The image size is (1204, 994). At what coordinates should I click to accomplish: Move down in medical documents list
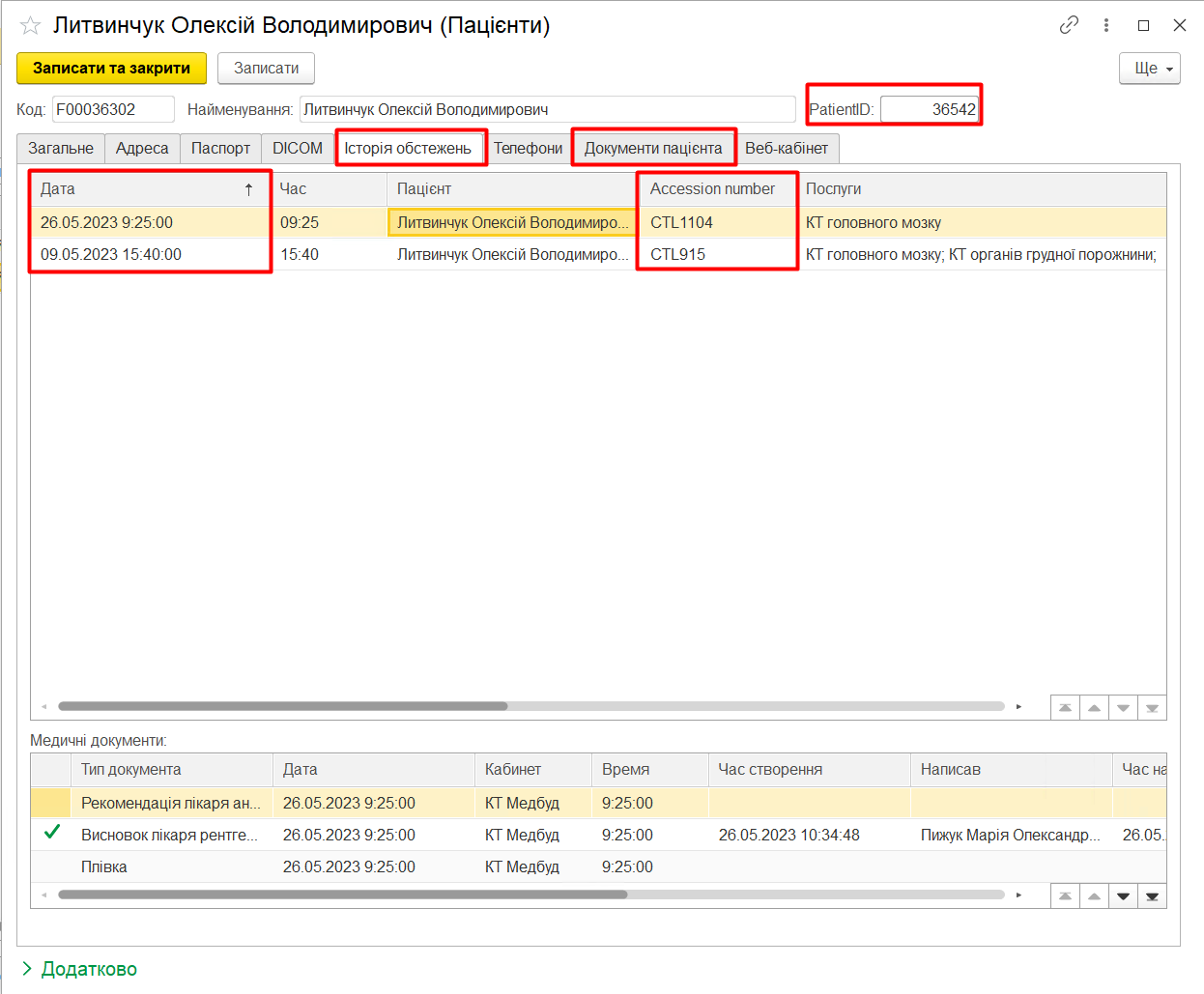pos(1123,896)
